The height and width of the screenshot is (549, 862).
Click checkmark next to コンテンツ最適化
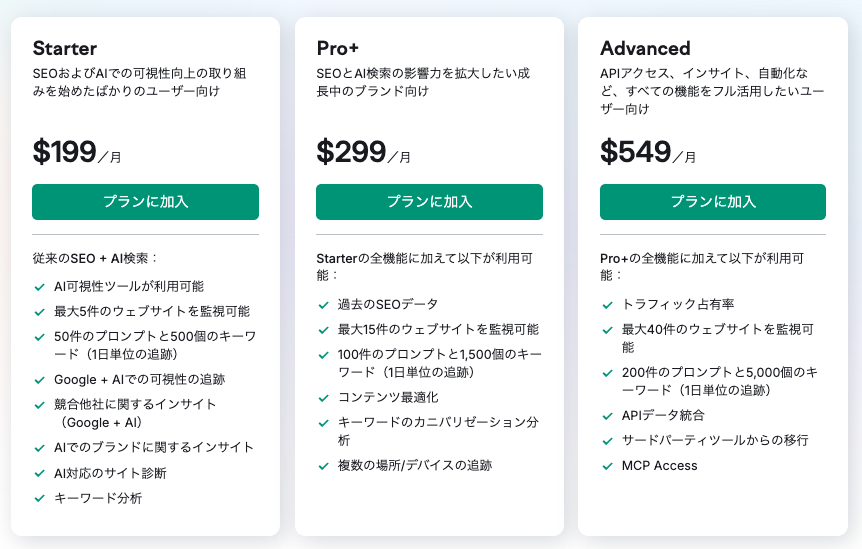pyautogui.click(x=323, y=398)
